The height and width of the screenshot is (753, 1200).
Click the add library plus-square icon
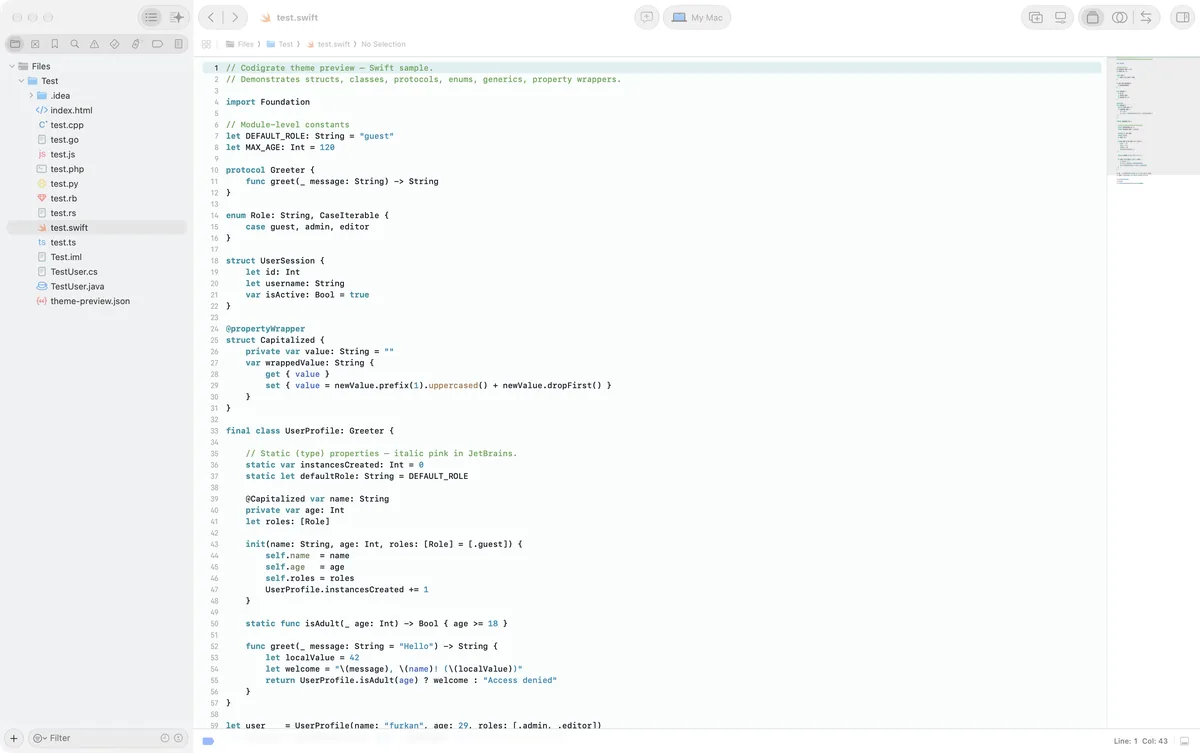pyautogui.click(x=1036, y=17)
